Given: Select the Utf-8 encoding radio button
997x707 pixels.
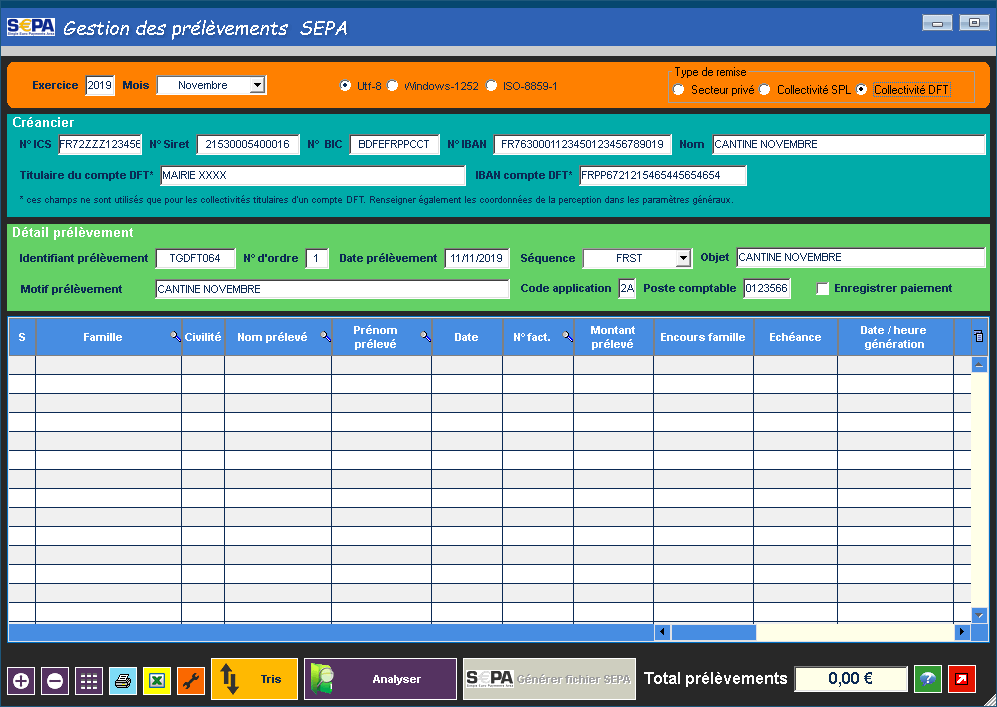Looking at the screenshot, I should pyautogui.click(x=346, y=86).
